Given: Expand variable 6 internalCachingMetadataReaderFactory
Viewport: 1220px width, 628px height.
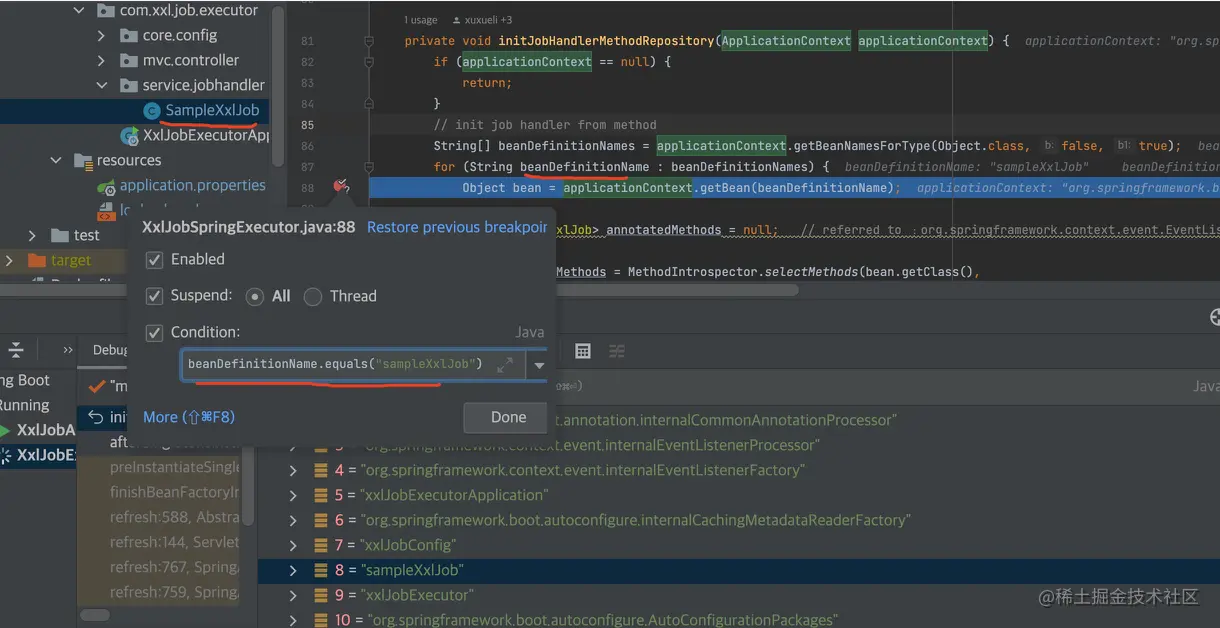Looking at the screenshot, I should click(293, 520).
